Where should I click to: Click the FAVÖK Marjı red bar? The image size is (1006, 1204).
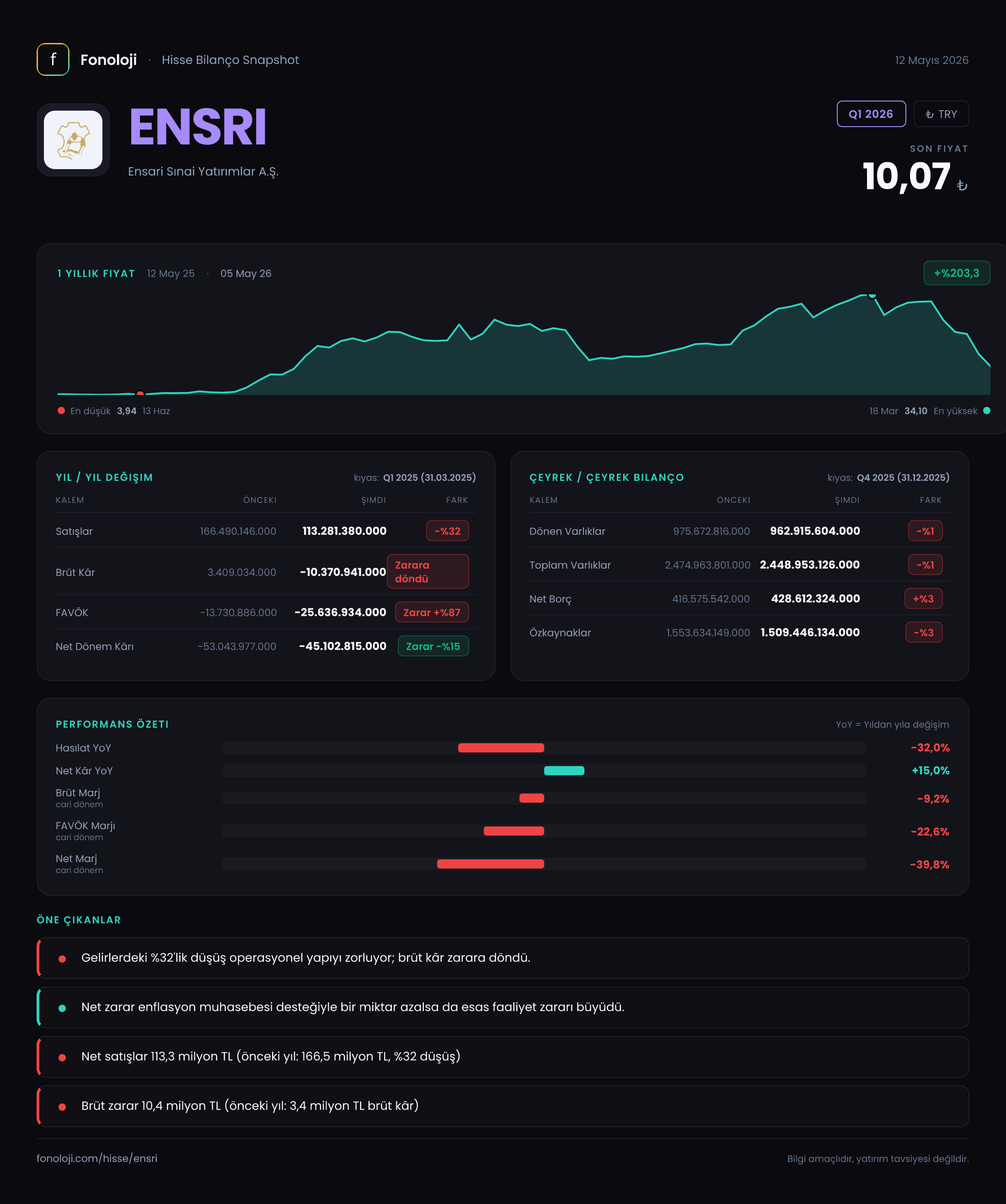tap(514, 831)
